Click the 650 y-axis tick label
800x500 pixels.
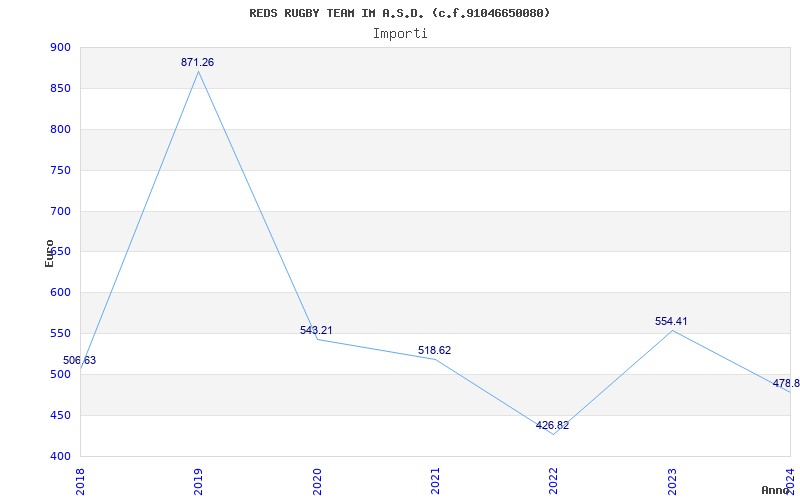60,252
